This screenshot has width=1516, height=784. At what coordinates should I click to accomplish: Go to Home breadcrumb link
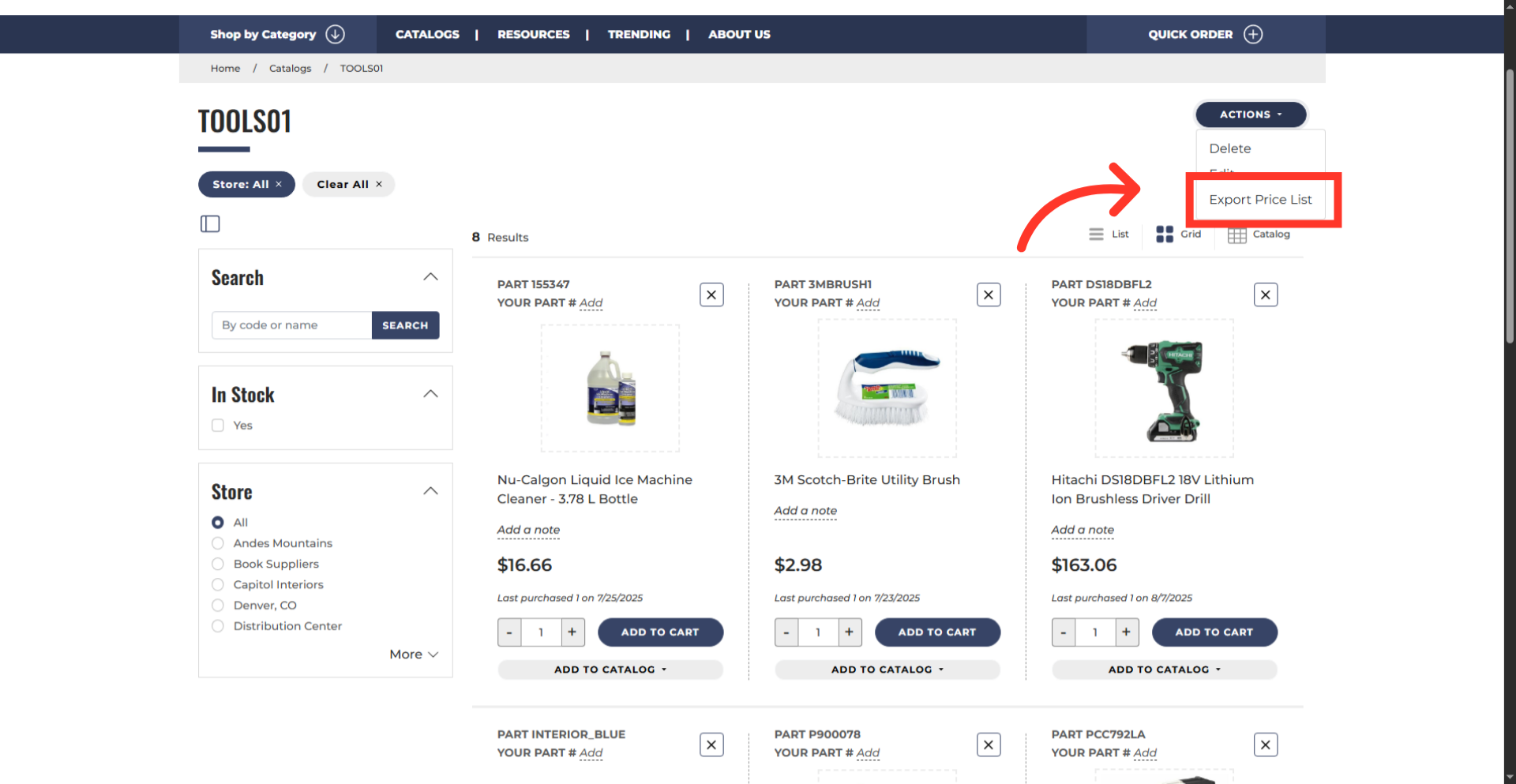tap(225, 68)
